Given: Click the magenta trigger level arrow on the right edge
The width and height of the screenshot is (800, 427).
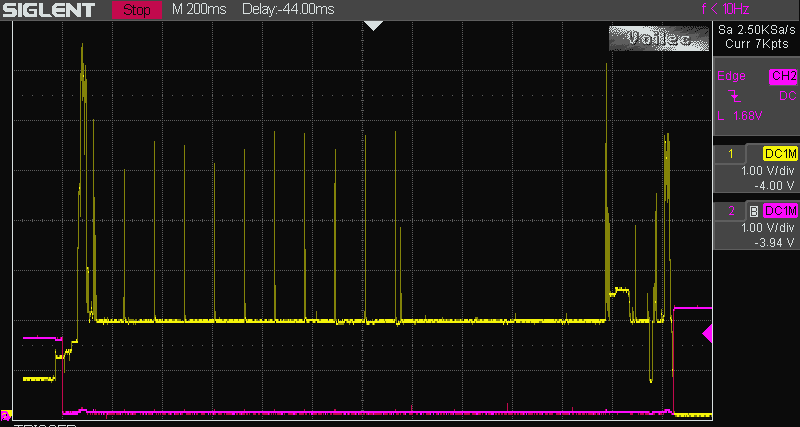Looking at the screenshot, I should tap(707, 334).
